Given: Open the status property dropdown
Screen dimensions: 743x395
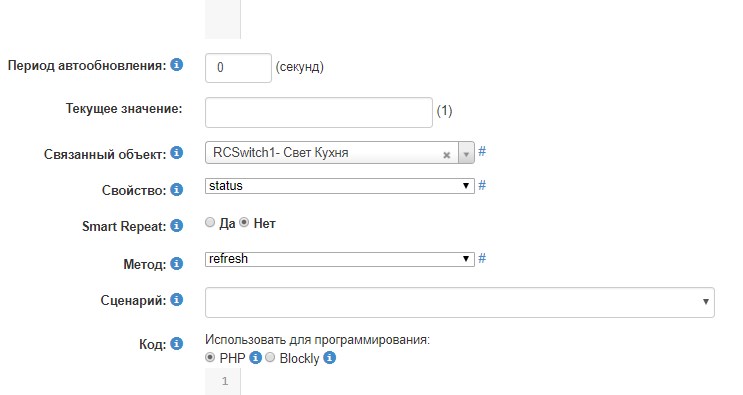Looking at the screenshot, I should coord(340,186).
